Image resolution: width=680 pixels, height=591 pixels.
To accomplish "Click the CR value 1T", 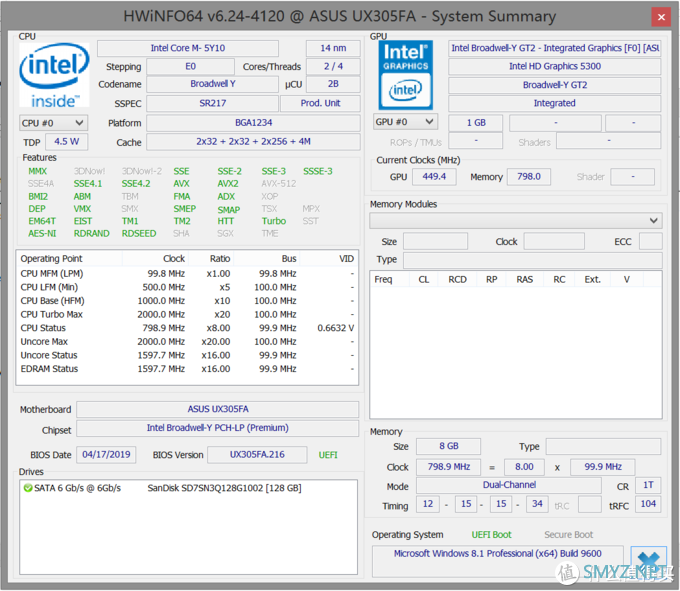I will click(x=648, y=485).
